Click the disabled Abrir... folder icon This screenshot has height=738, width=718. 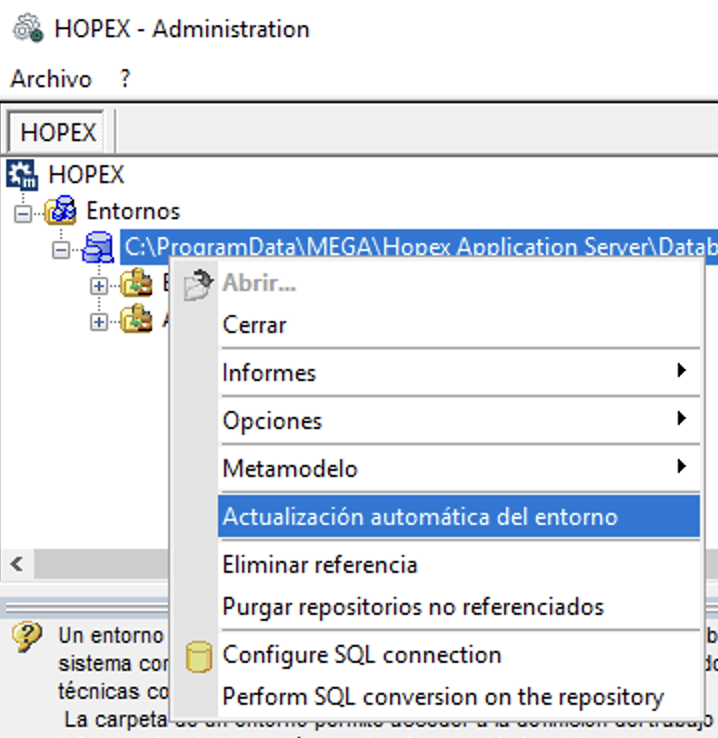198,284
